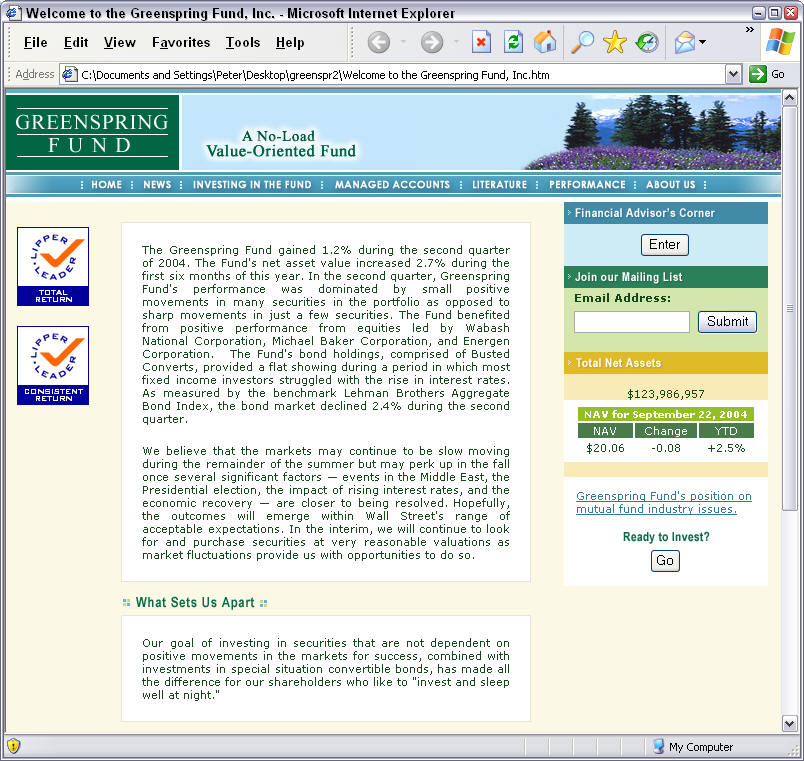Click the Join our Mailing List heading

click(x=629, y=277)
